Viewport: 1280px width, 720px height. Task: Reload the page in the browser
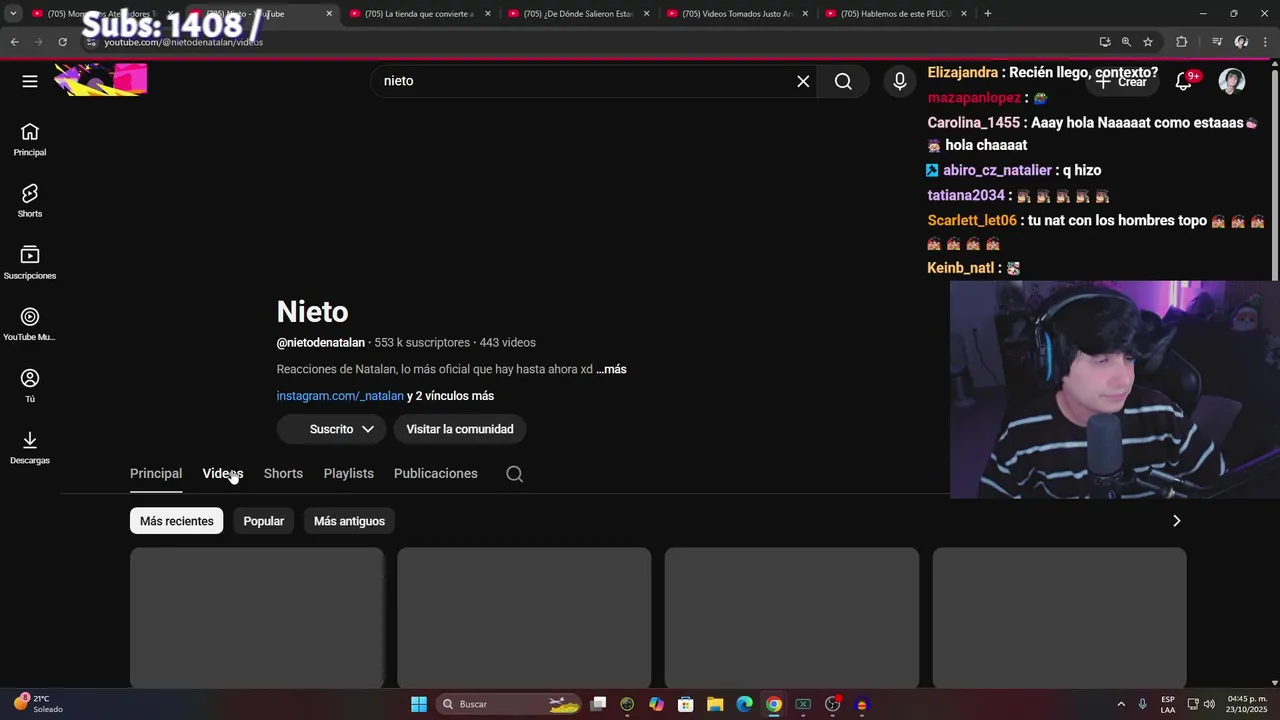(x=62, y=42)
